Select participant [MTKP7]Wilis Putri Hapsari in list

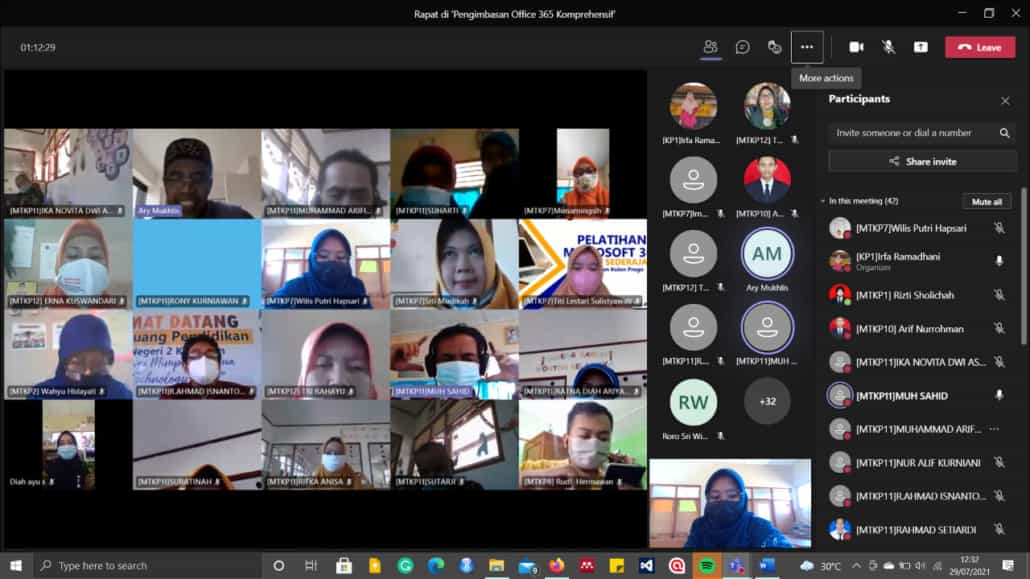tap(910, 228)
